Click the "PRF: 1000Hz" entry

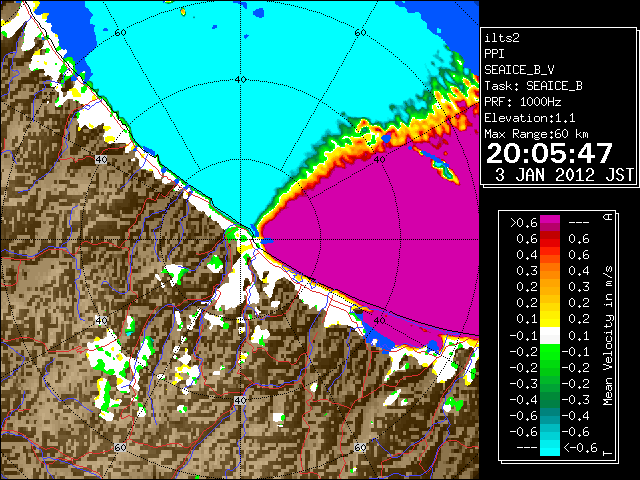(x=522, y=102)
